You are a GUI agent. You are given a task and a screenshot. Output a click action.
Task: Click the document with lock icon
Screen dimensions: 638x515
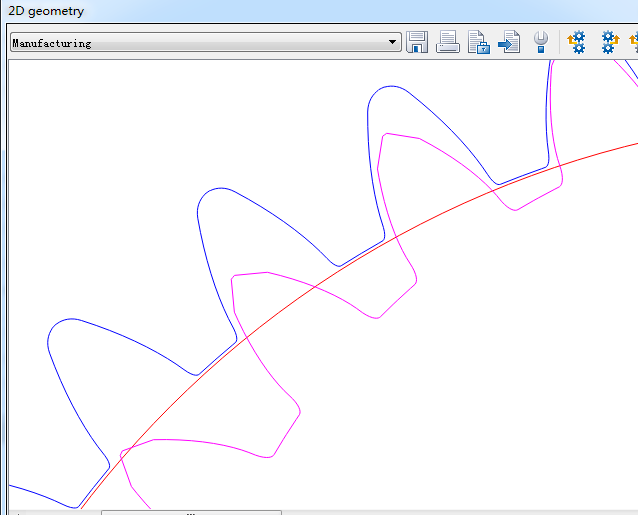pyautogui.click(x=479, y=42)
